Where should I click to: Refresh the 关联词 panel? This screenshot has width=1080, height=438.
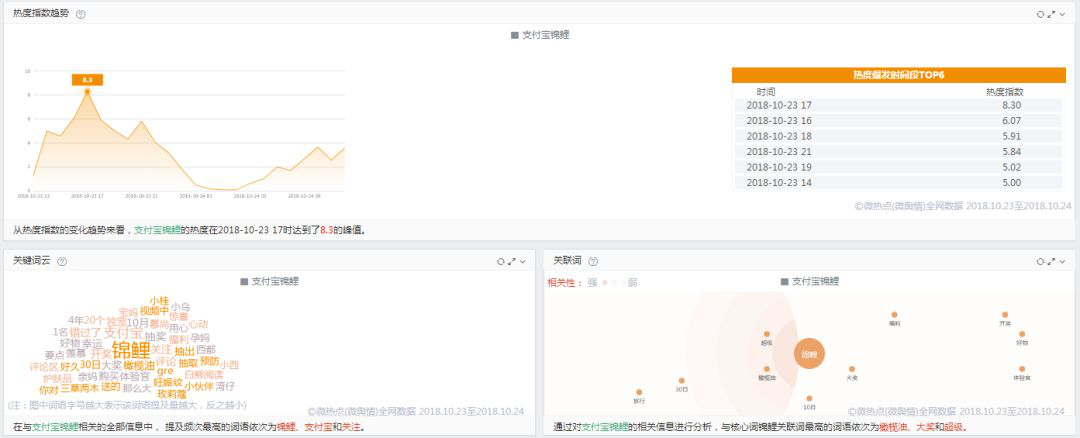(x=1040, y=261)
